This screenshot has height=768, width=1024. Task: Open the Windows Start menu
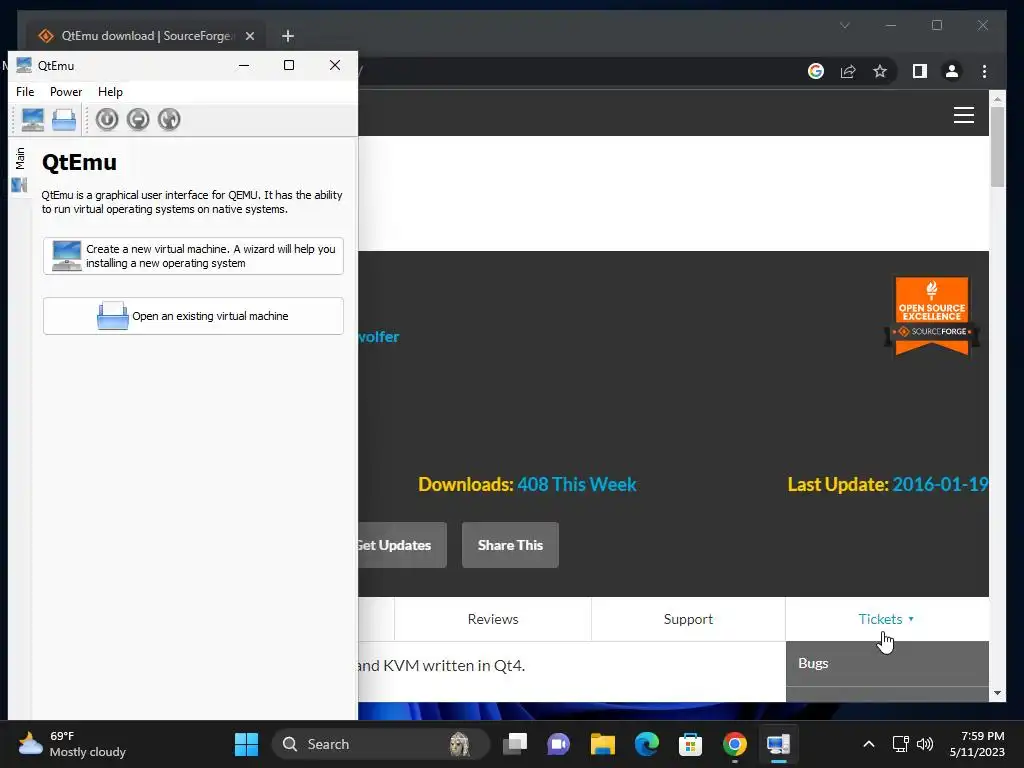pos(247,744)
